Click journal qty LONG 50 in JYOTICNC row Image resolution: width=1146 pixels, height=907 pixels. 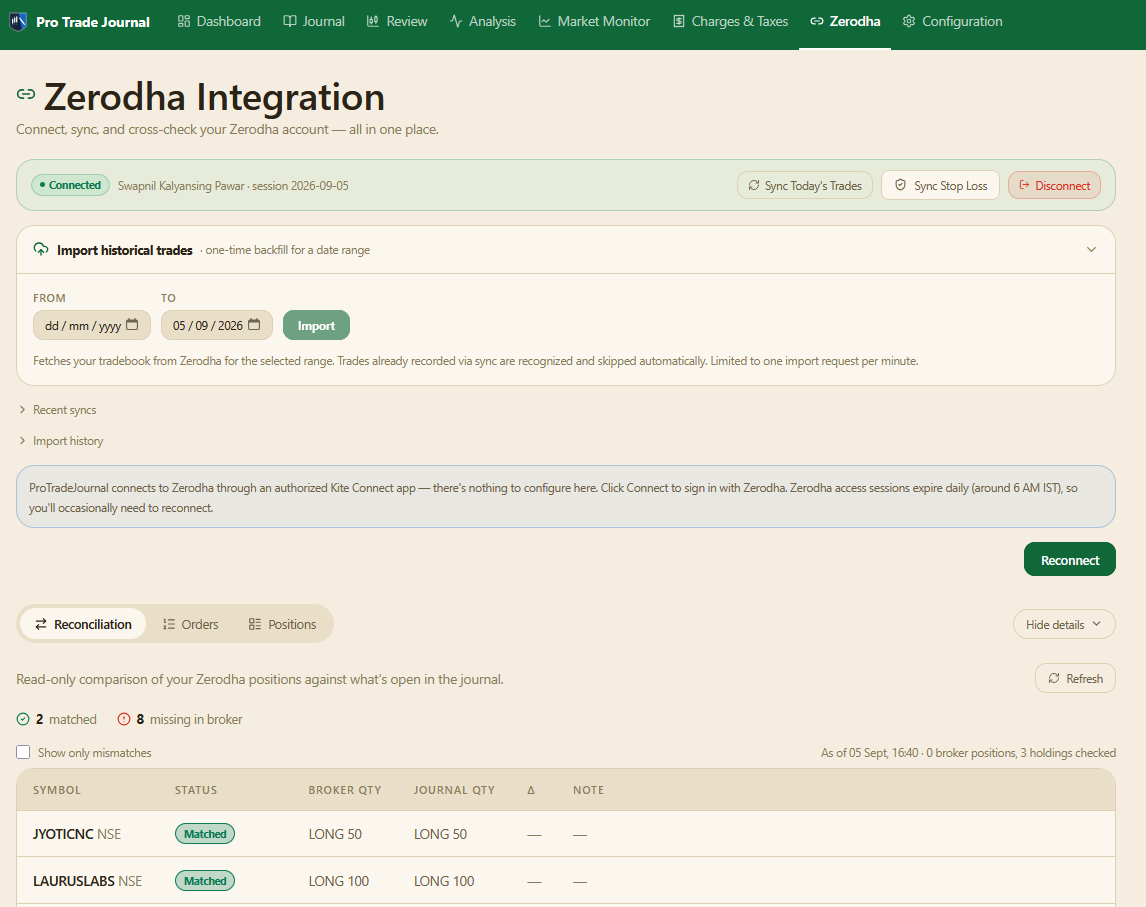click(x=440, y=834)
